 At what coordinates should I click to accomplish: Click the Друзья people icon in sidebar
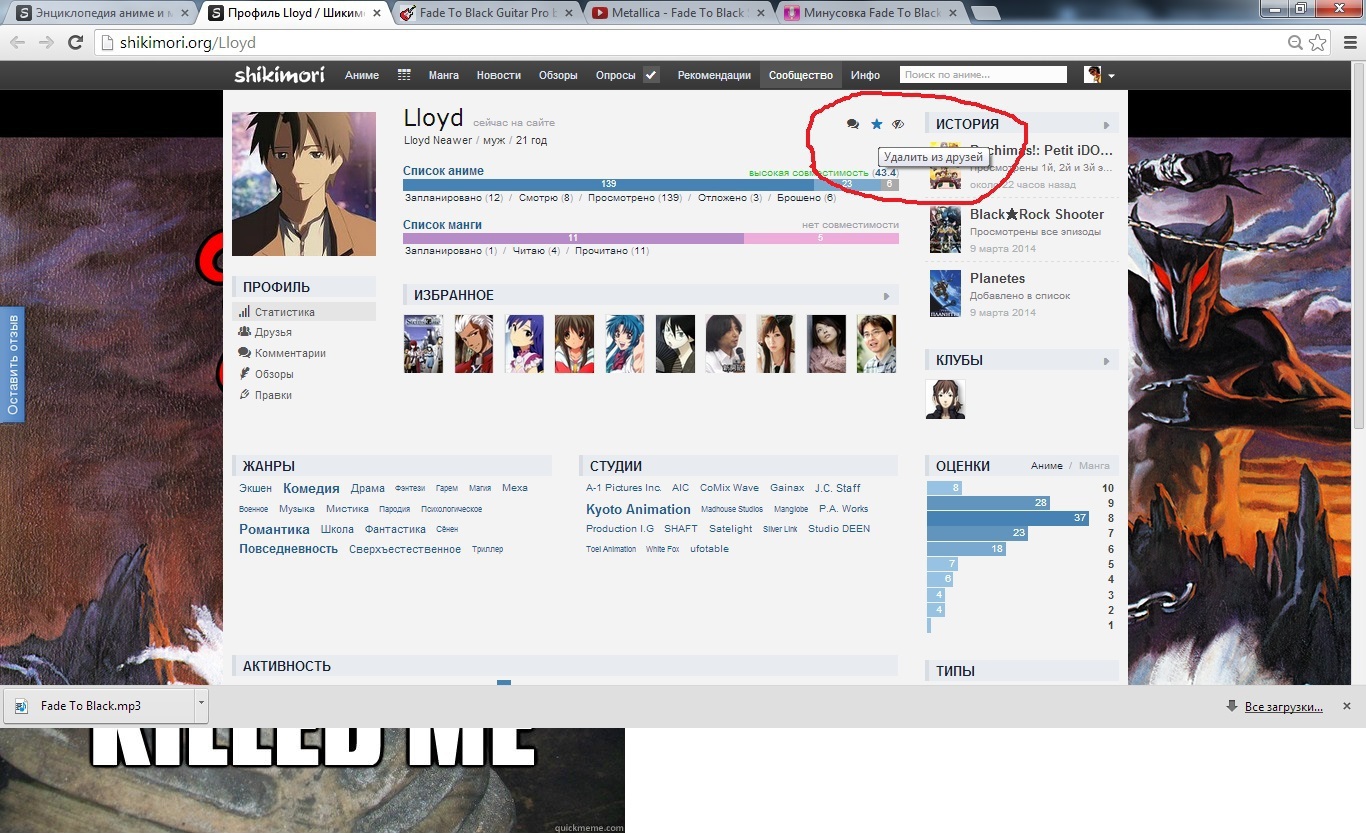(x=244, y=332)
